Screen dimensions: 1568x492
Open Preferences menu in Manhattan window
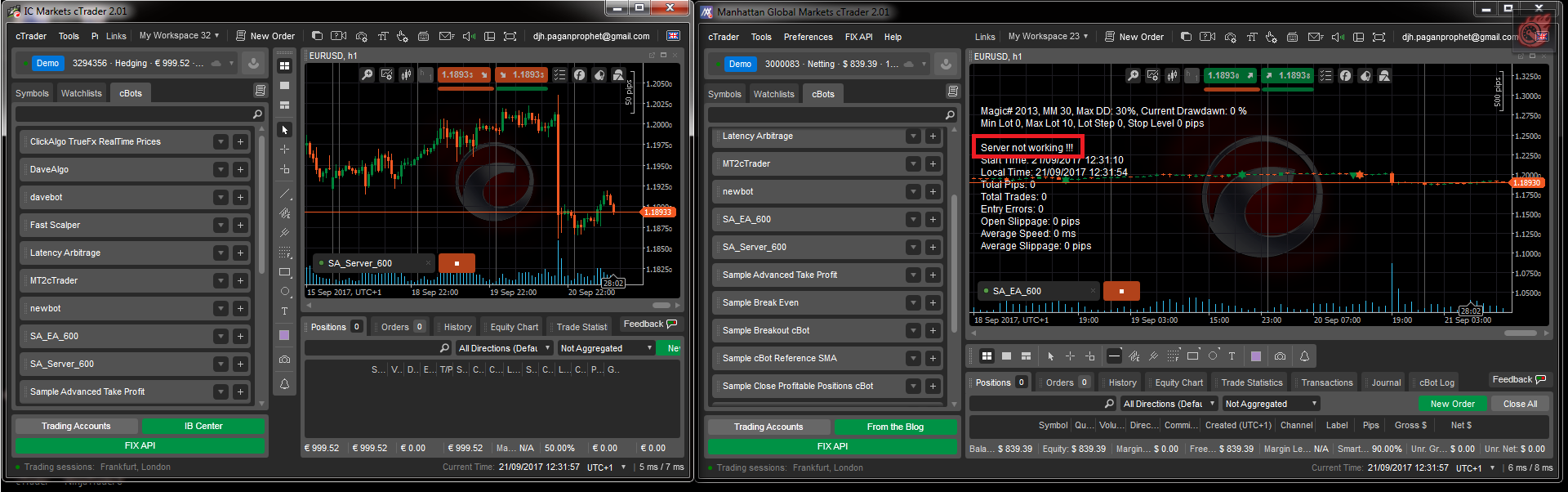tap(808, 37)
